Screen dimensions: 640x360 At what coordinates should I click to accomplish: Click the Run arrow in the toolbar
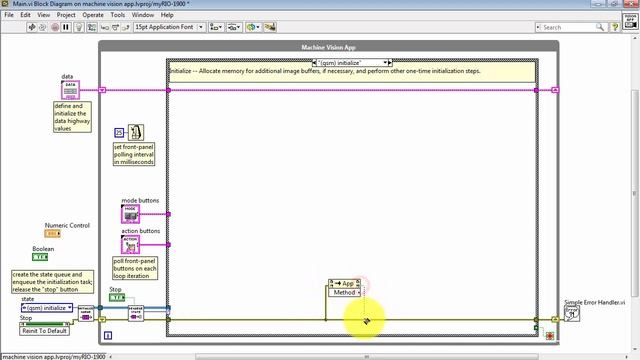31,27
